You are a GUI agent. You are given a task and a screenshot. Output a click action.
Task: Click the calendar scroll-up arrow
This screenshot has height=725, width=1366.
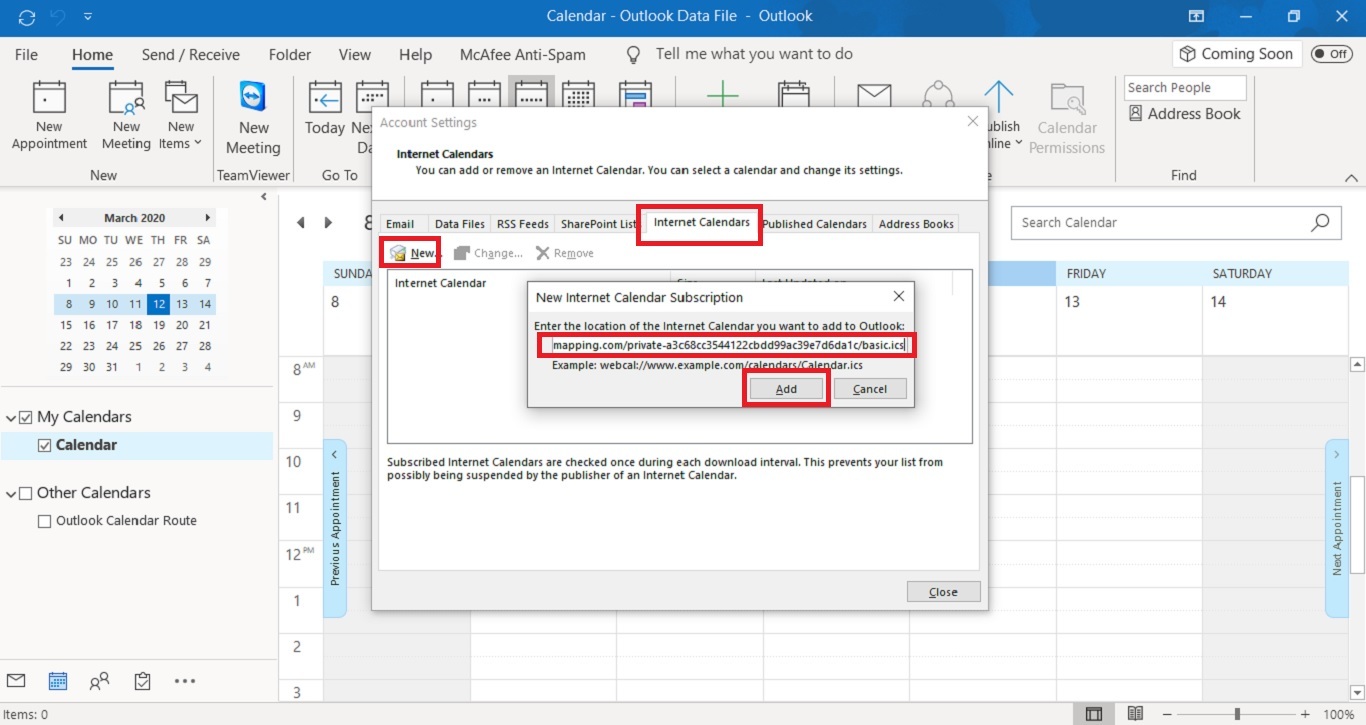[x=1357, y=365]
